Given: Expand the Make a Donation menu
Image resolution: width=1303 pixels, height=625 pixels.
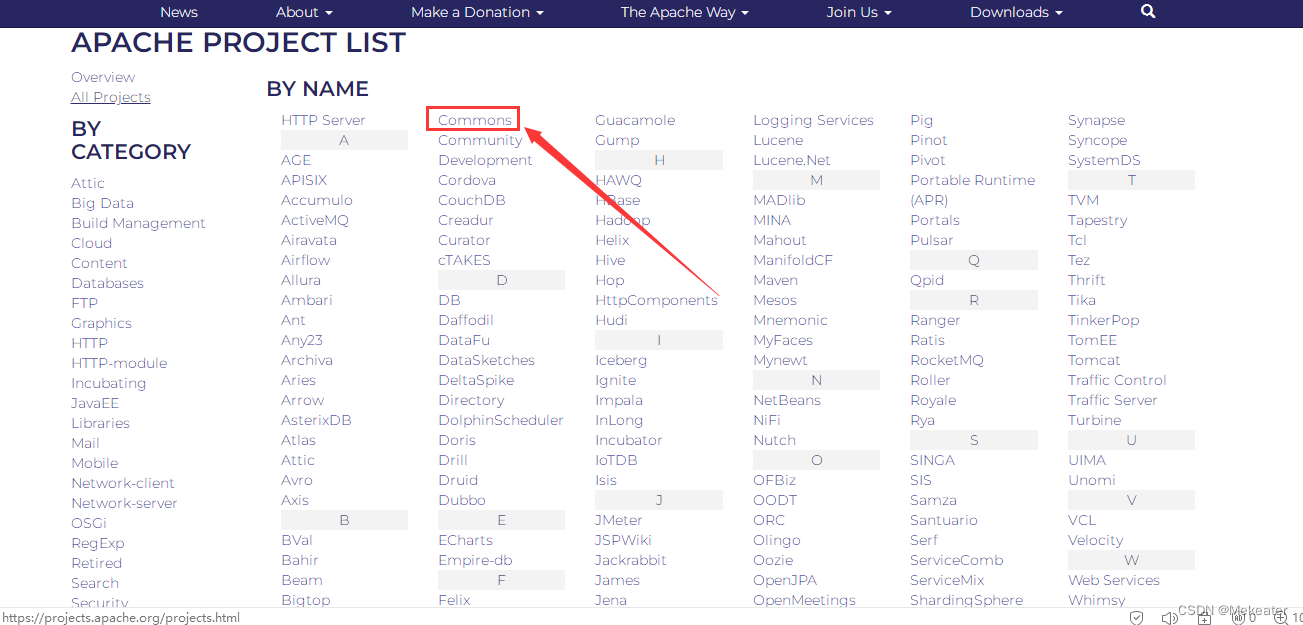Looking at the screenshot, I should click(x=477, y=12).
